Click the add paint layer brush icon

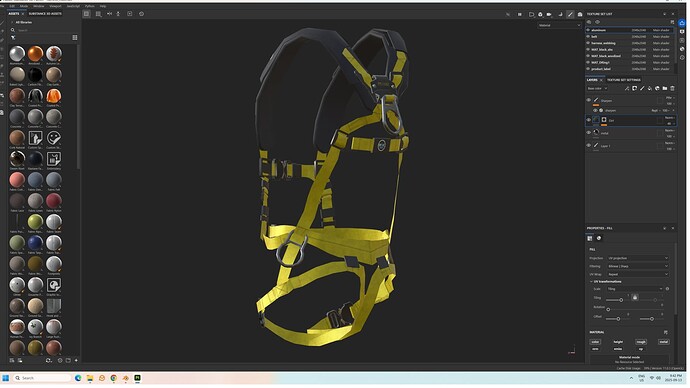tap(642, 88)
